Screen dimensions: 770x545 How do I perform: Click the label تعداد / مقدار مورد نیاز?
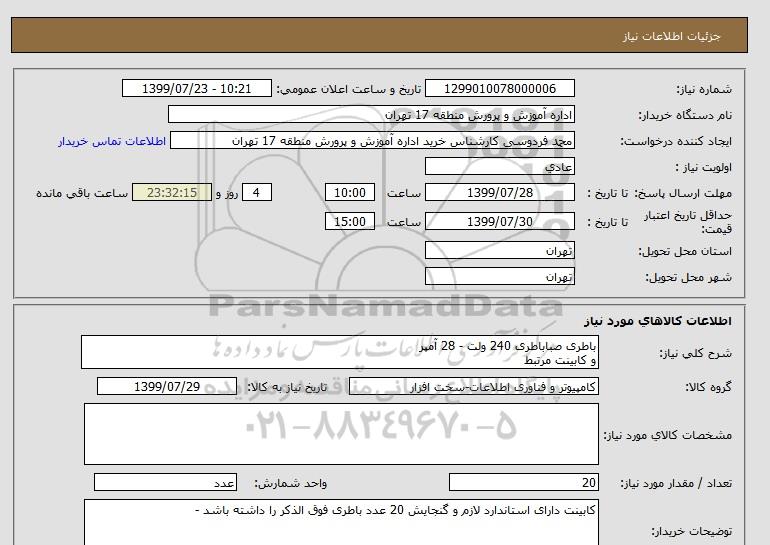point(676,484)
